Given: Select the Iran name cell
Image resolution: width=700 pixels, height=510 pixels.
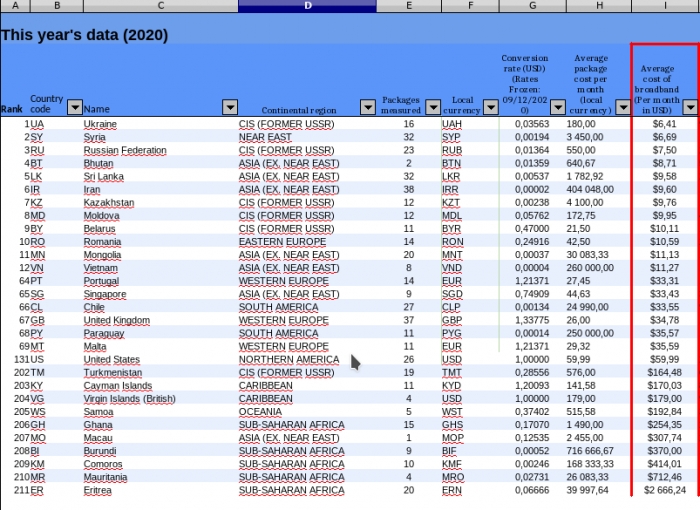Looking at the screenshot, I should [x=161, y=189].
